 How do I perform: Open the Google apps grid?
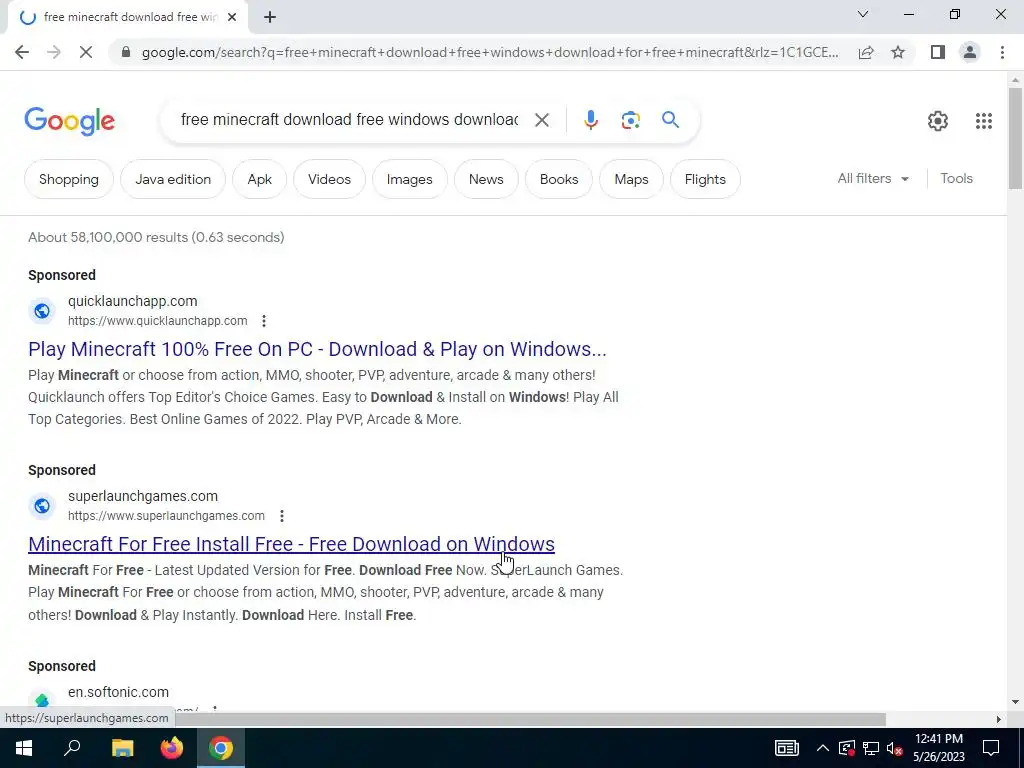[984, 121]
